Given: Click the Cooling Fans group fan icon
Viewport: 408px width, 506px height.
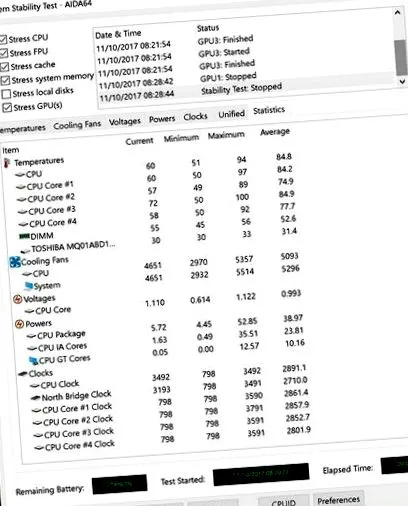Looking at the screenshot, I should click(15, 262).
